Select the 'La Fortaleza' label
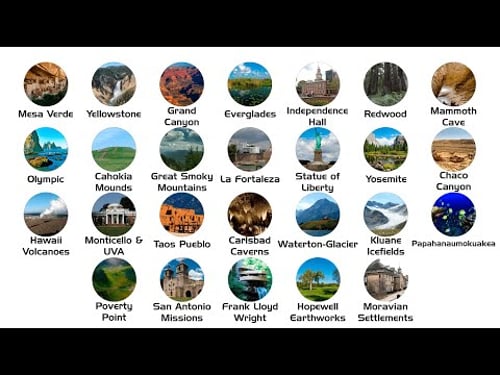The height and width of the screenshot is (375, 500). click(x=250, y=179)
